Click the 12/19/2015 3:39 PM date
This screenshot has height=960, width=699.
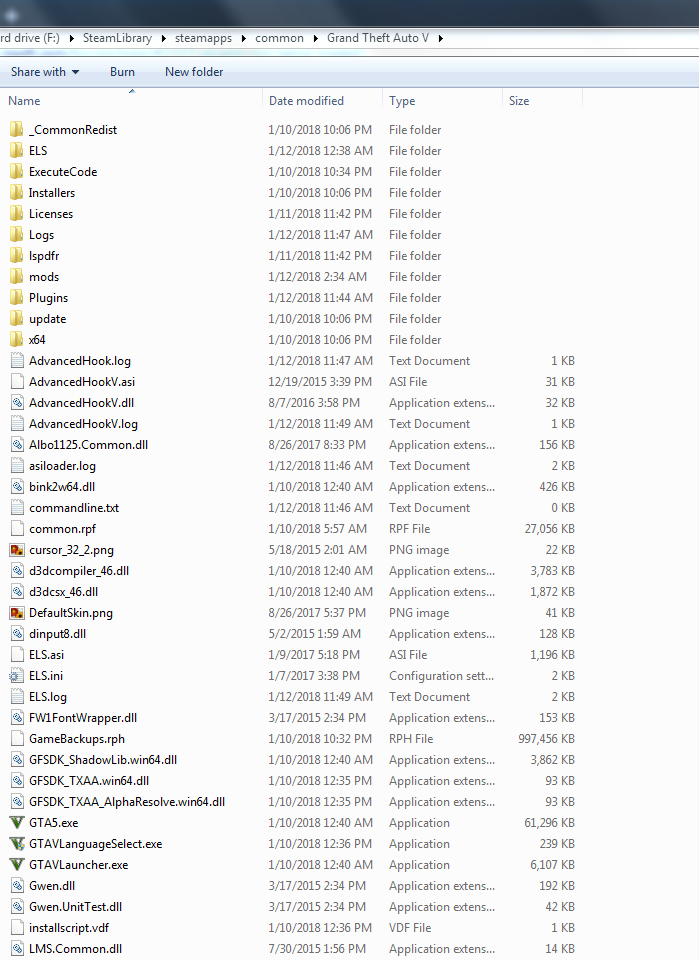[x=320, y=381]
